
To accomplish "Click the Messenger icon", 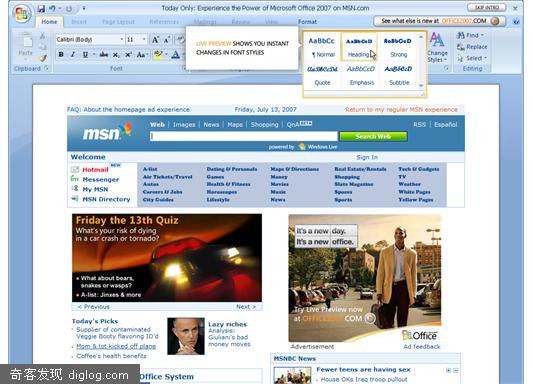I will tap(74, 179).
